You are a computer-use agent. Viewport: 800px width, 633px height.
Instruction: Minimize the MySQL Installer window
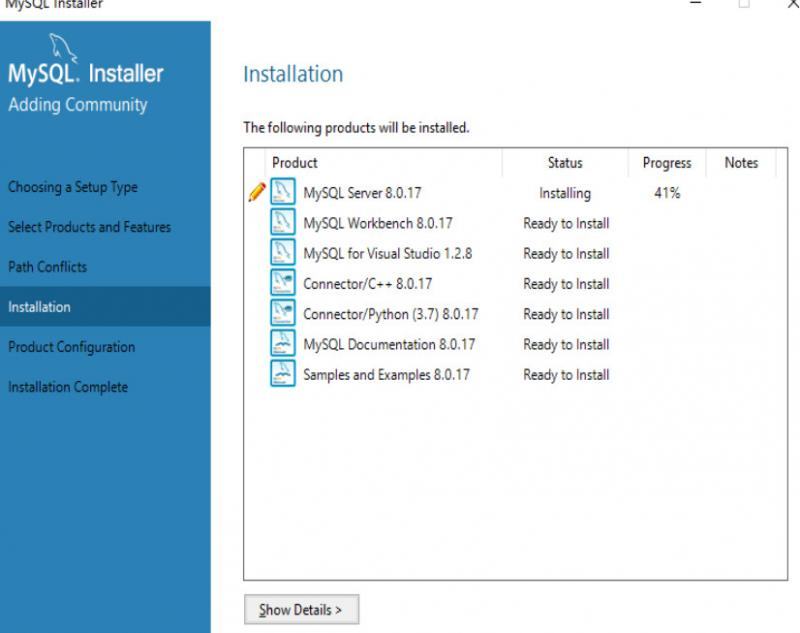click(x=695, y=3)
